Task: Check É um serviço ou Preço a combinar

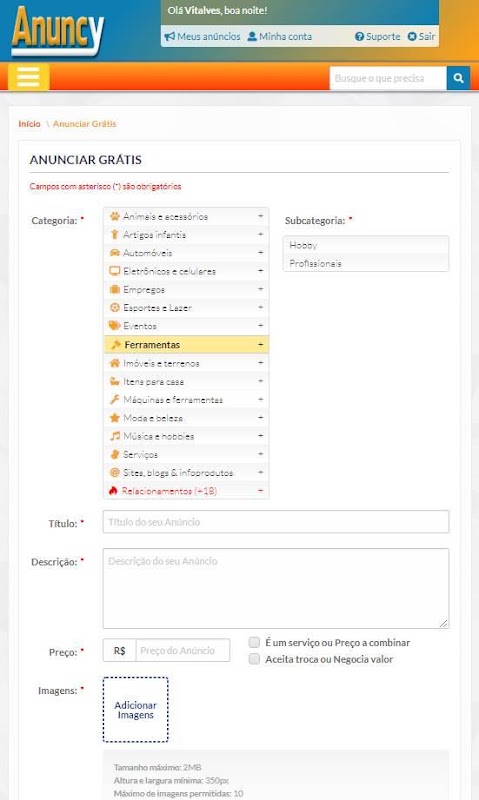Action: coord(254,642)
